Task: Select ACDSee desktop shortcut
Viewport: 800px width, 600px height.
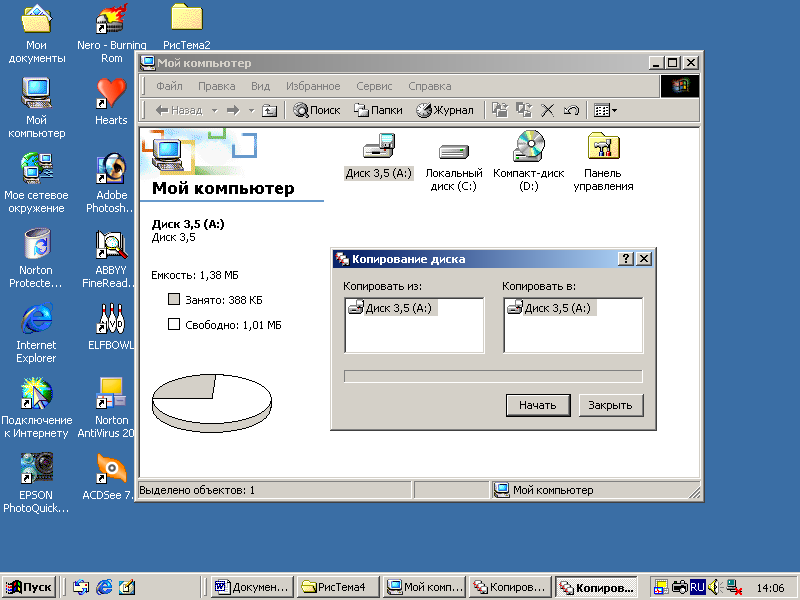Action: point(109,477)
